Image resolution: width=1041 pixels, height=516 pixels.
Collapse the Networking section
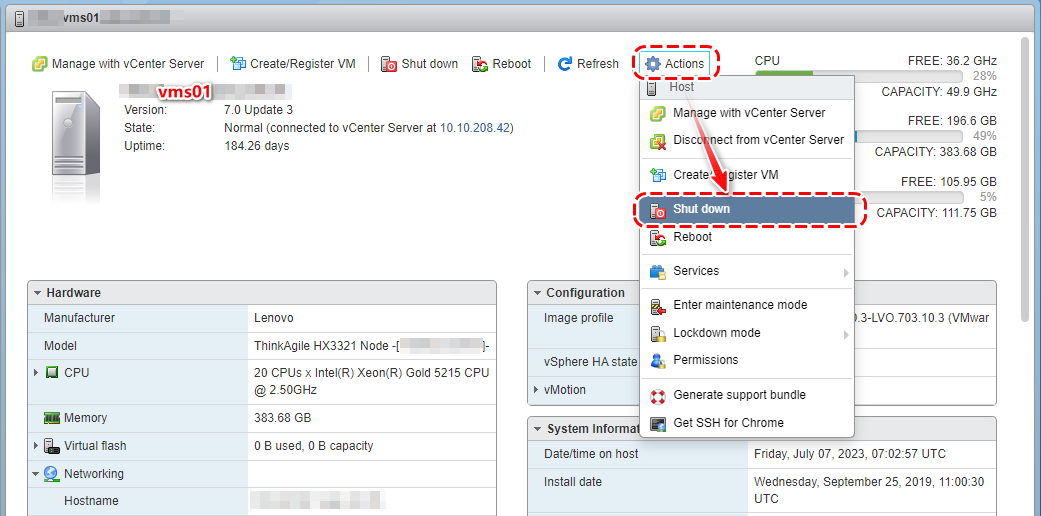[37, 474]
